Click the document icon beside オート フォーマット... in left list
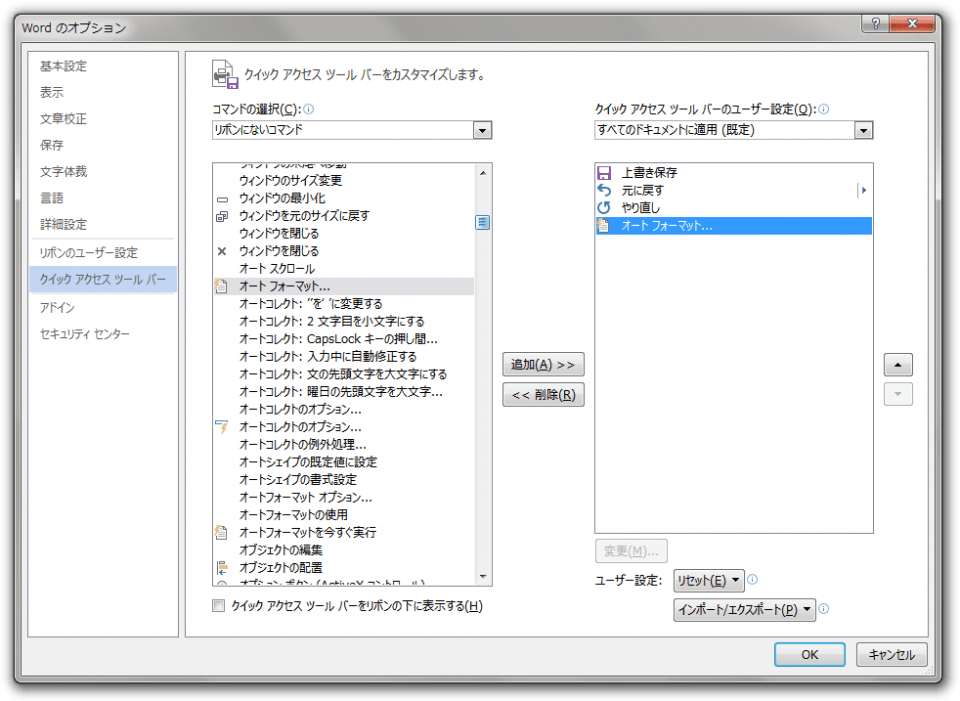The image size is (960, 701). pos(222,286)
